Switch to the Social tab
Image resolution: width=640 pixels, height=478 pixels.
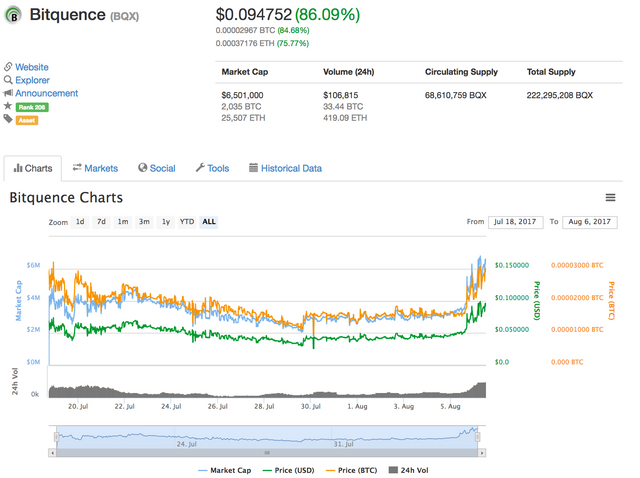coord(157,168)
